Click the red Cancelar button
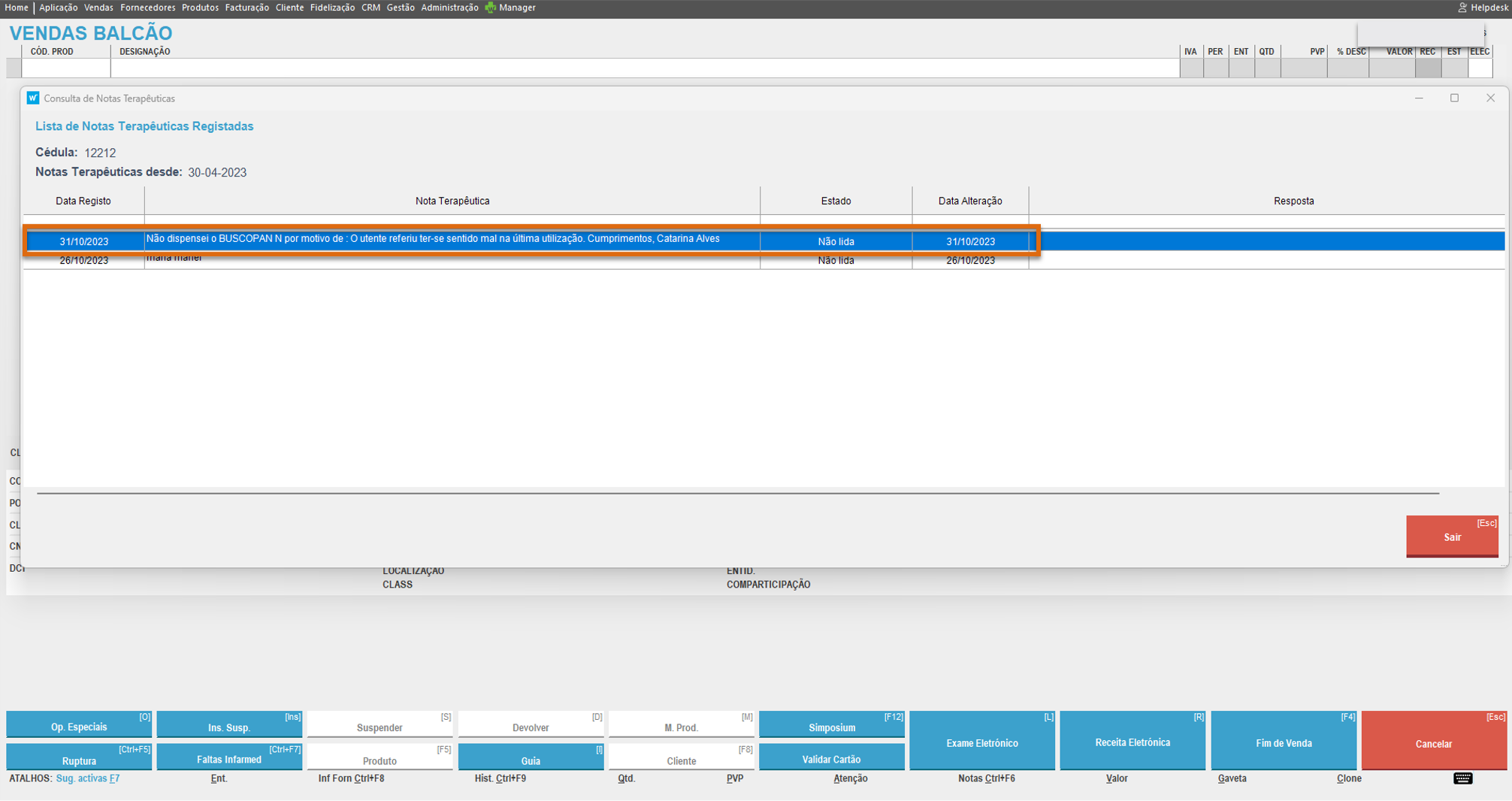 coord(1433,742)
